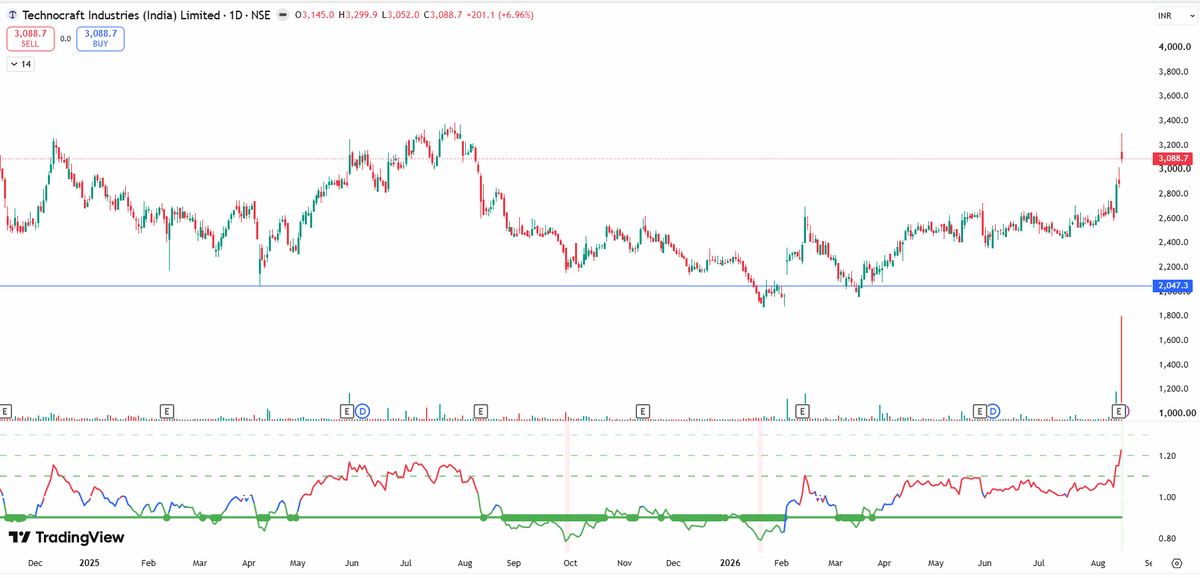The height and width of the screenshot is (578, 1200).
Task: Click the earnings E marker above Jun 2025
Action: tap(347, 411)
